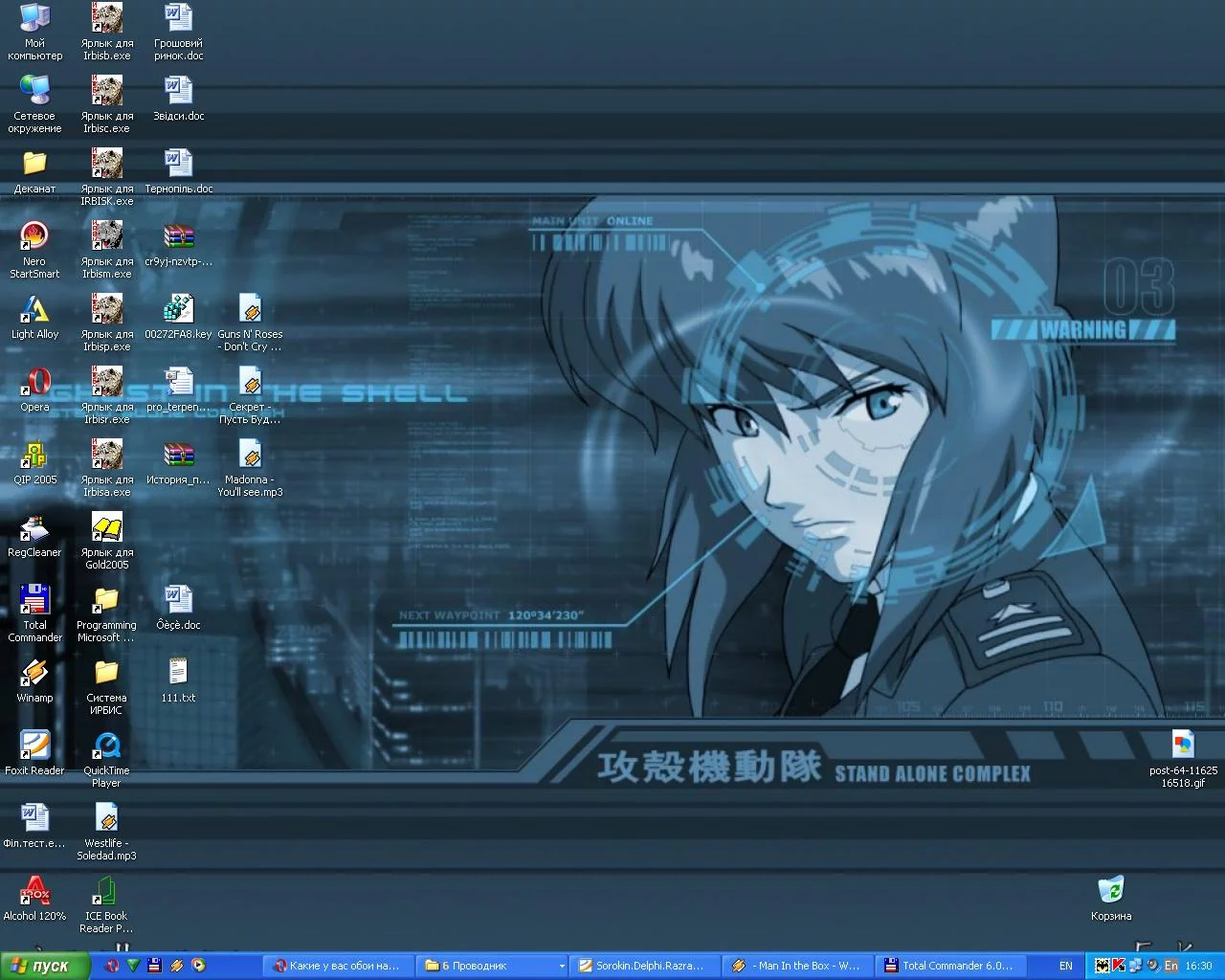Select the История_п archive icon

[178, 462]
